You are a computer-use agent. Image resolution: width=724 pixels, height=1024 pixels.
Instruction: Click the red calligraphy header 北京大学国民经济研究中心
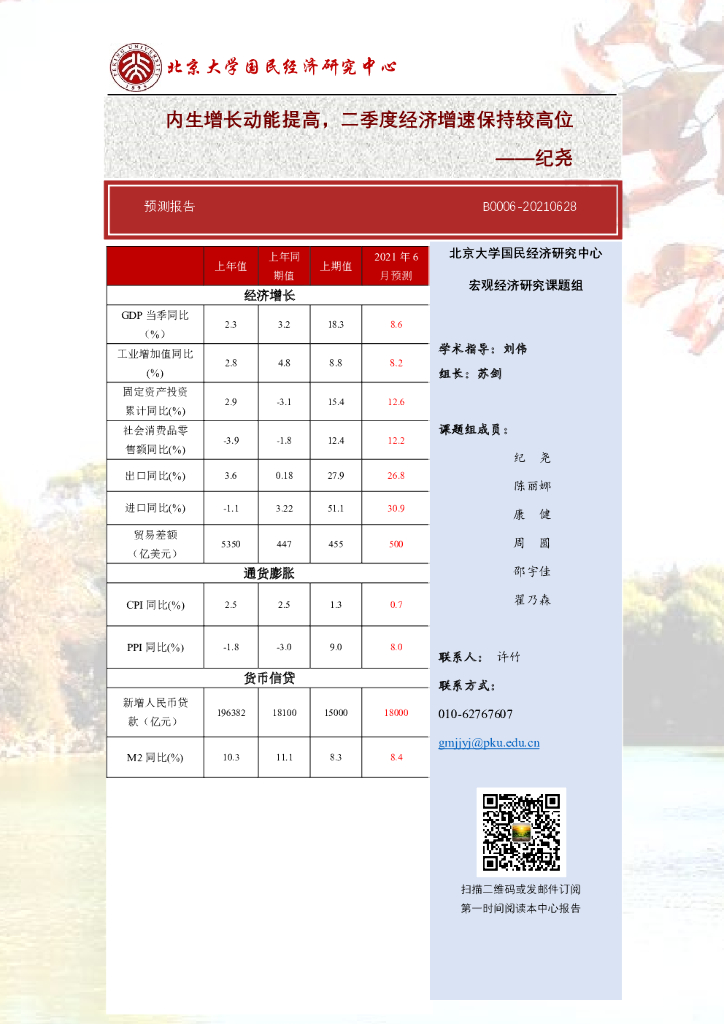[x=282, y=67]
